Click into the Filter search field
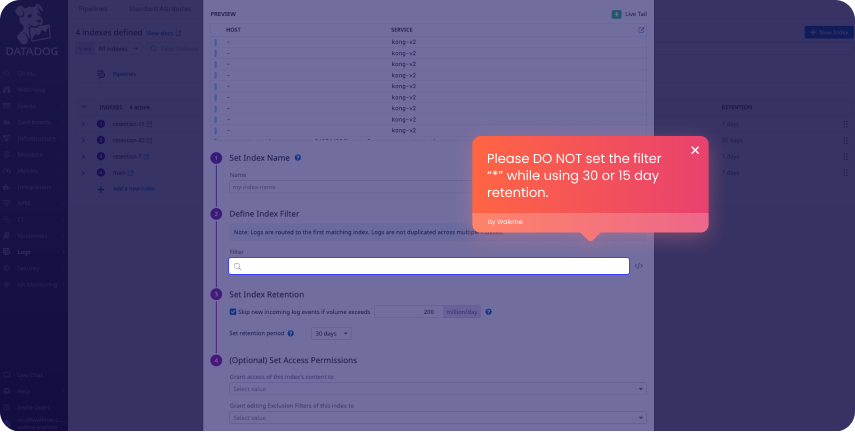 click(x=430, y=266)
